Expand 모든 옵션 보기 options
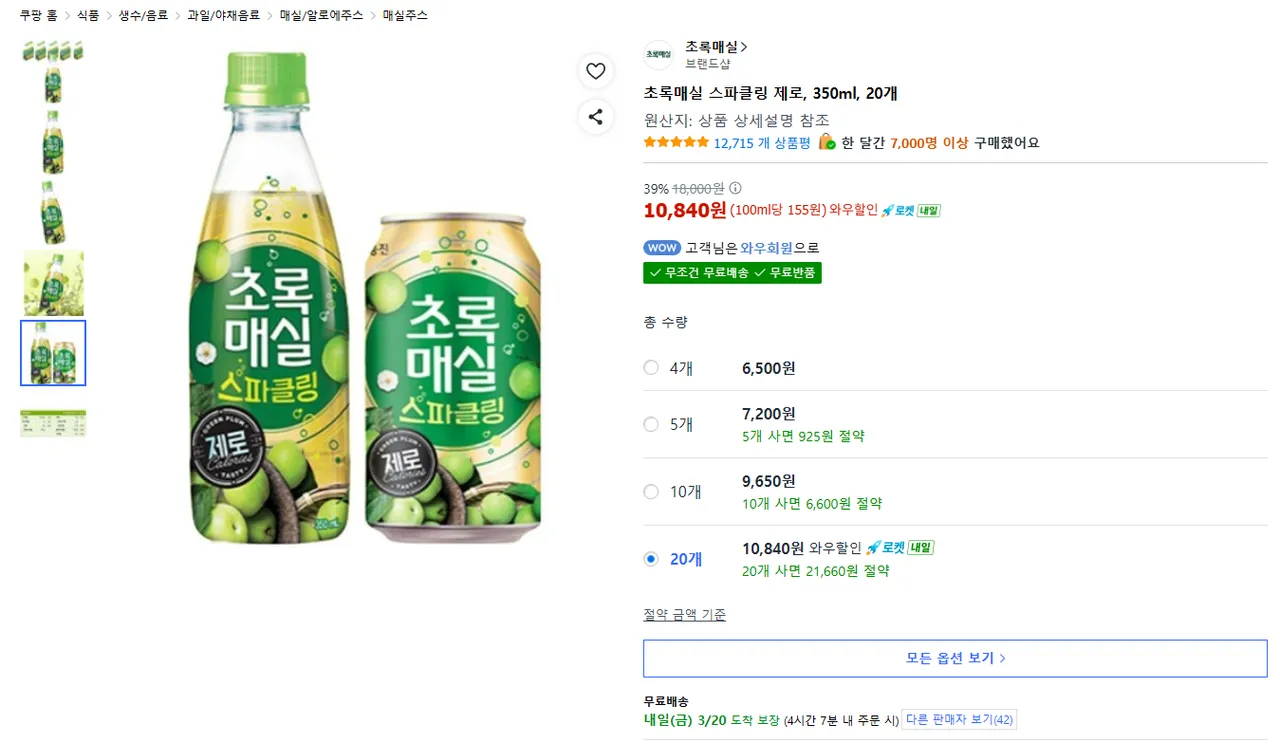The image size is (1280, 744). point(955,658)
